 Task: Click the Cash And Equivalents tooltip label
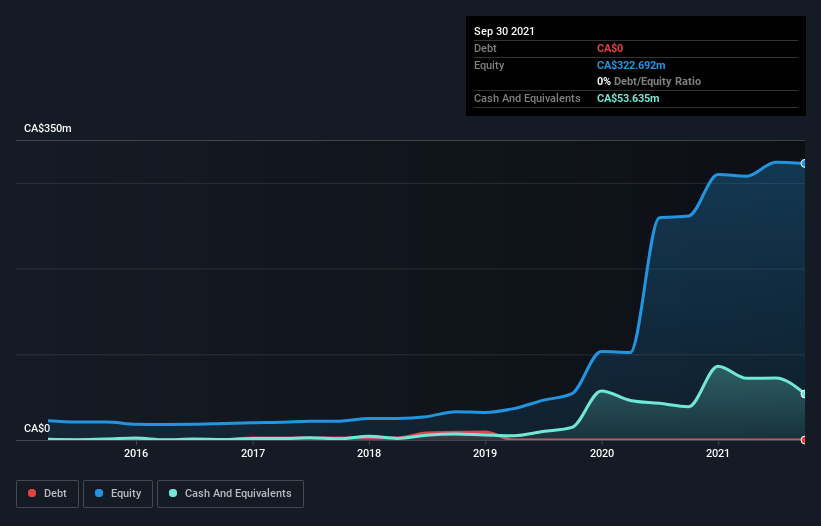527,98
